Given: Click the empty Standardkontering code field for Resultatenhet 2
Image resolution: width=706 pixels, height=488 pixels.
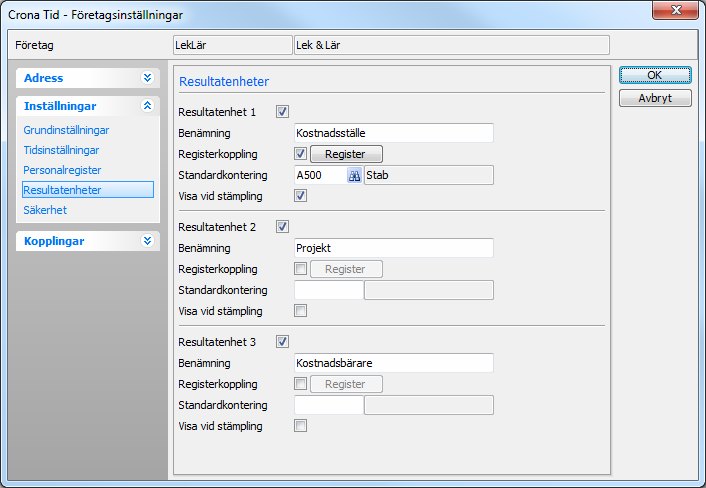Looking at the screenshot, I should (329, 290).
